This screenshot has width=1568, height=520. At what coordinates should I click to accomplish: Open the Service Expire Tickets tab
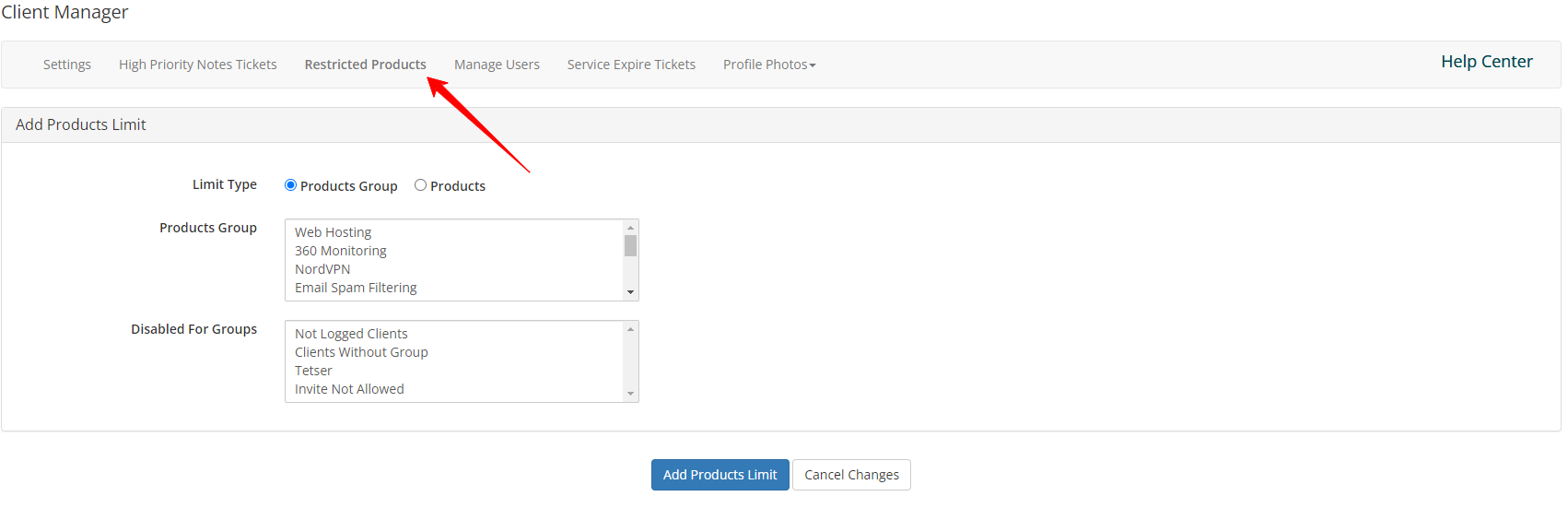631,65
